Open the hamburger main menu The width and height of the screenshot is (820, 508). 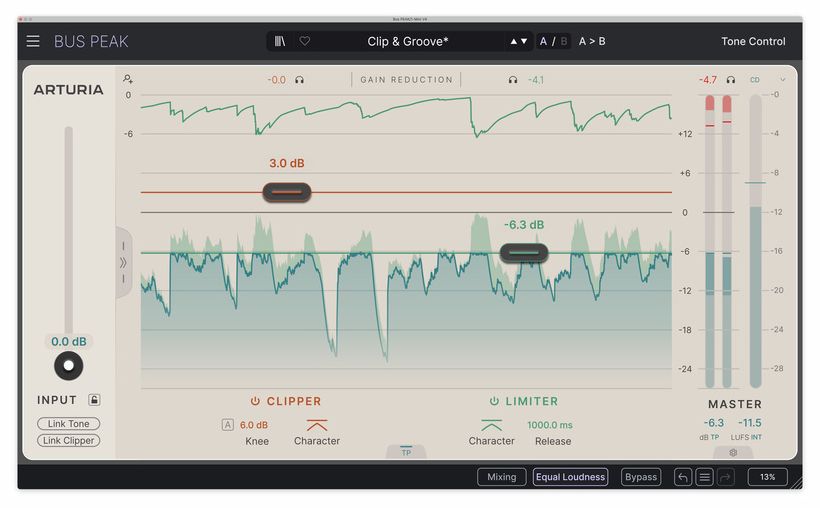click(33, 41)
